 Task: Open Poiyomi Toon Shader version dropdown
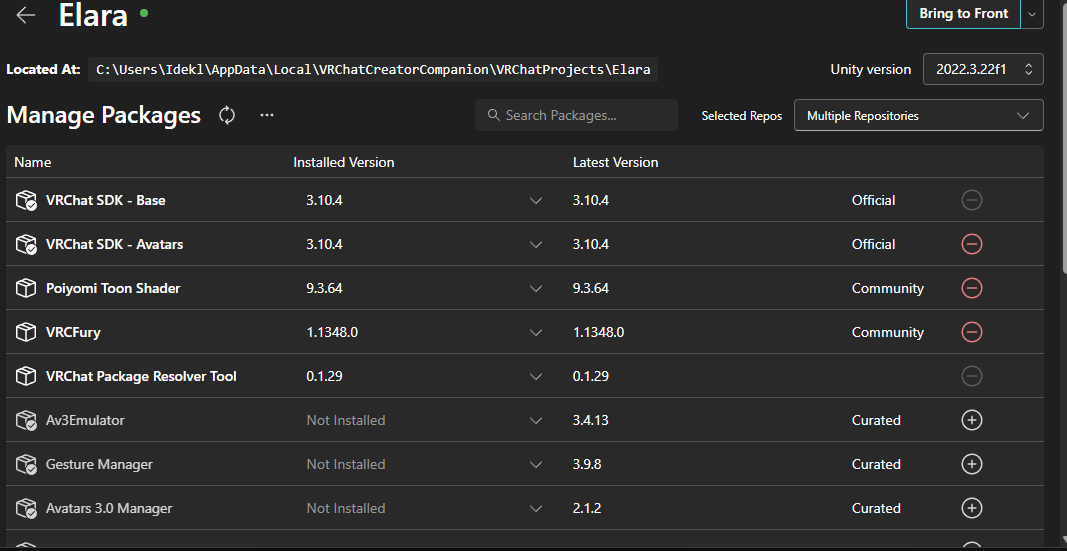[x=536, y=288]
